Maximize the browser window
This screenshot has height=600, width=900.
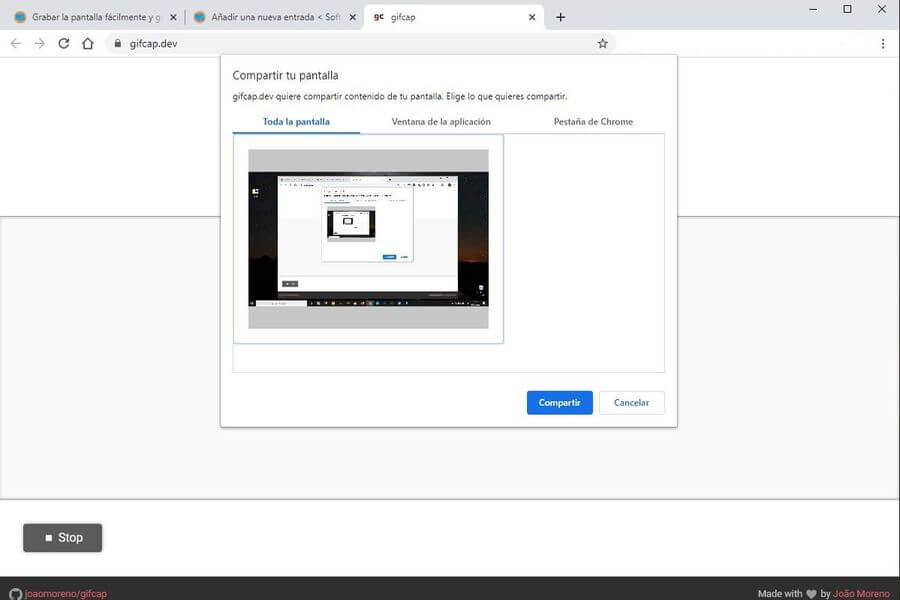coord(847,9)
